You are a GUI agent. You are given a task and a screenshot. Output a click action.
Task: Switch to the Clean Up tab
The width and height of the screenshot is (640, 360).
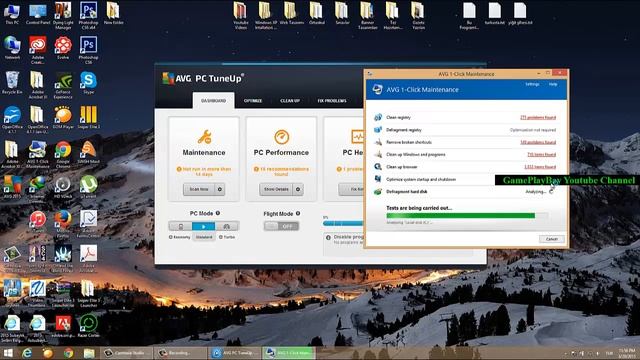290,100
